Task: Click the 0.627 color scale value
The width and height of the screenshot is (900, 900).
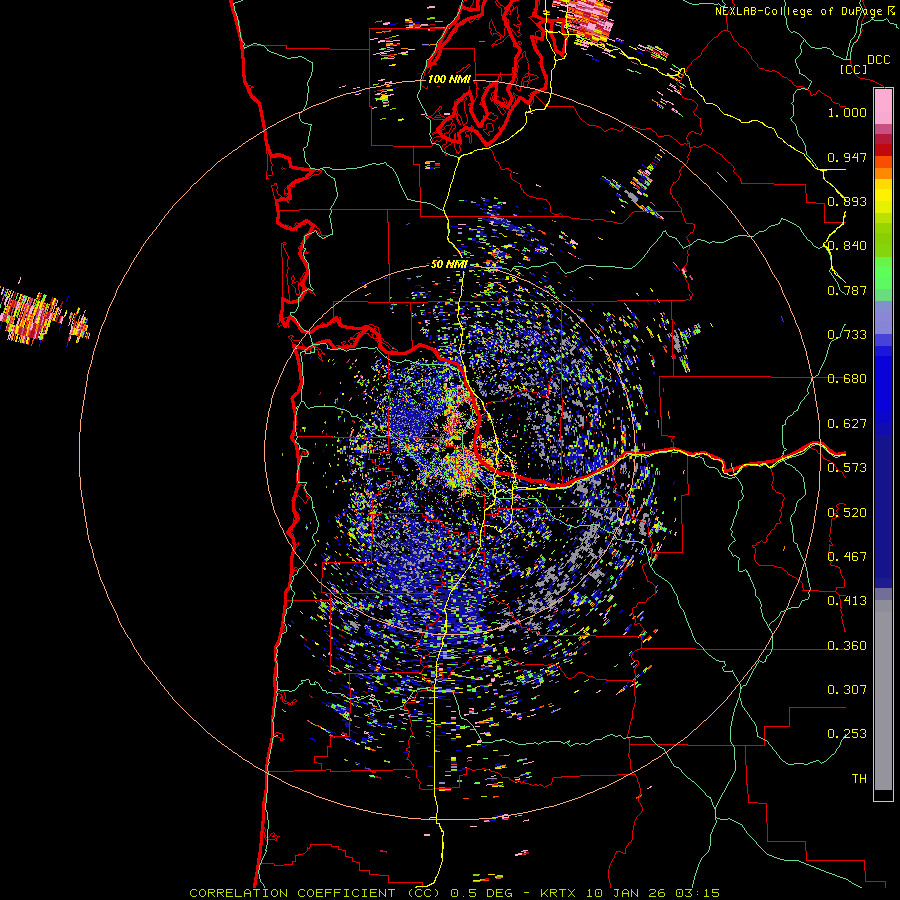Action: click(x=847, y=424)
